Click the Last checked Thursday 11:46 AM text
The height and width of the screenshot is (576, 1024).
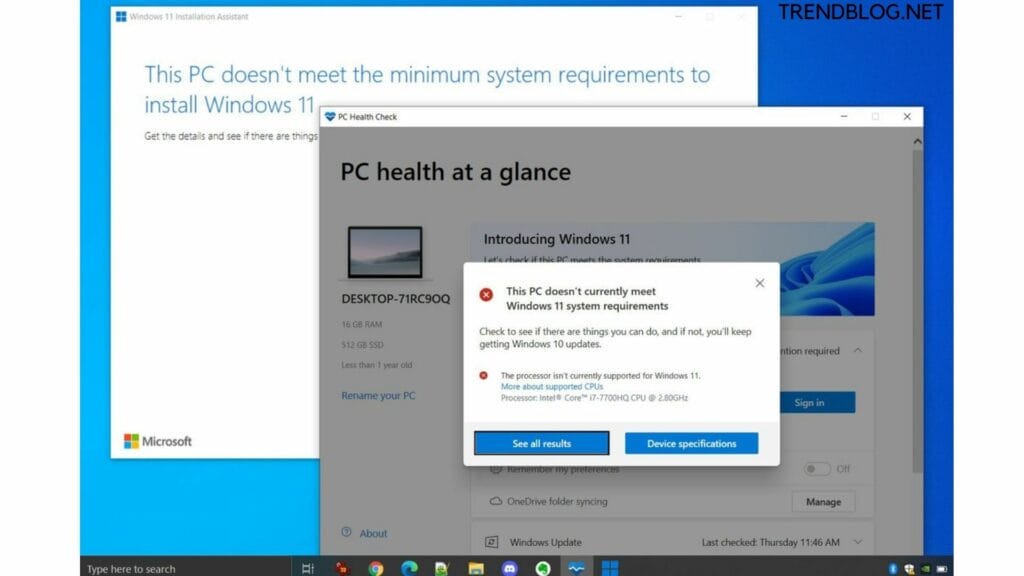pyautogui.click(x=771, y=542)
